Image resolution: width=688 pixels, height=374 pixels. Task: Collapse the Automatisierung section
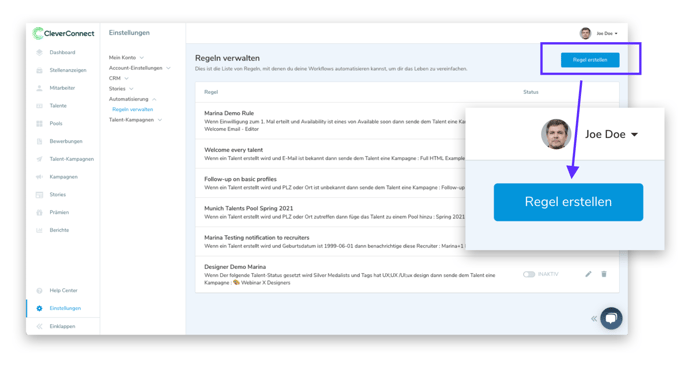pyautogui.click(x=133, y=99)
